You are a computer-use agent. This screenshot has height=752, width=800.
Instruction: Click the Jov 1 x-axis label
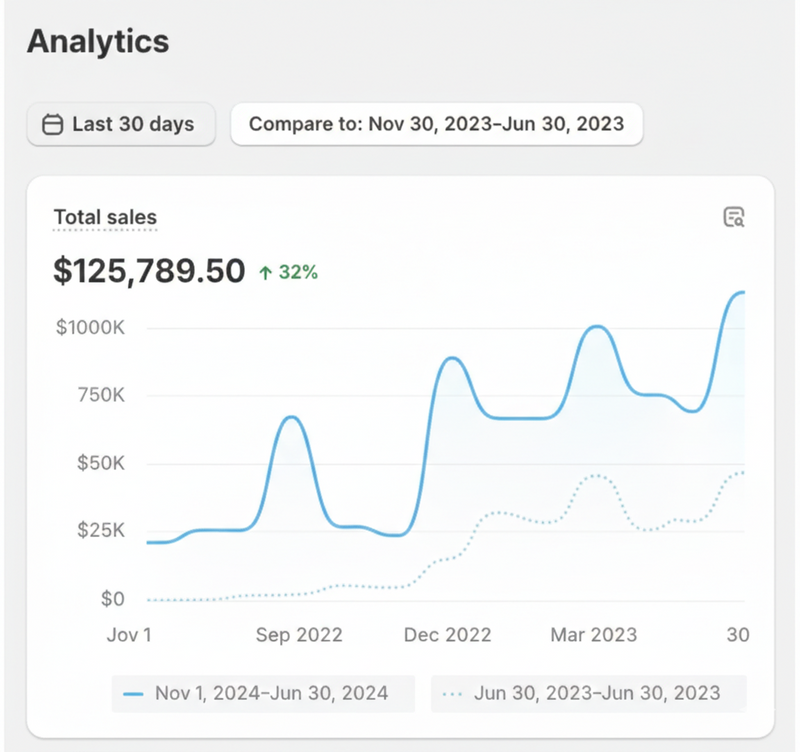pyautogui.click(x=130, y=634)
